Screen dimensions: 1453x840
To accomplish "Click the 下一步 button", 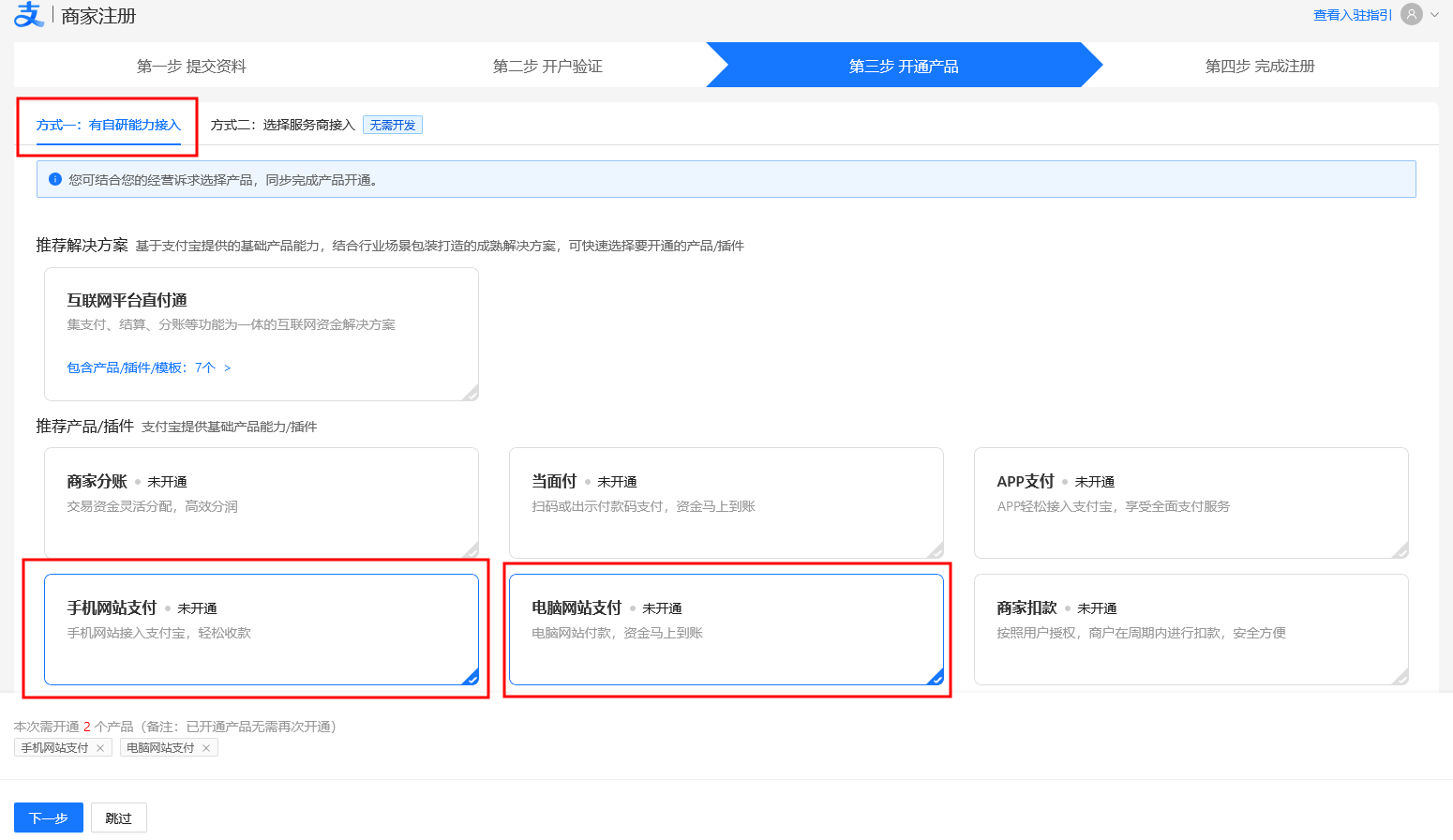I will point(49,817).
